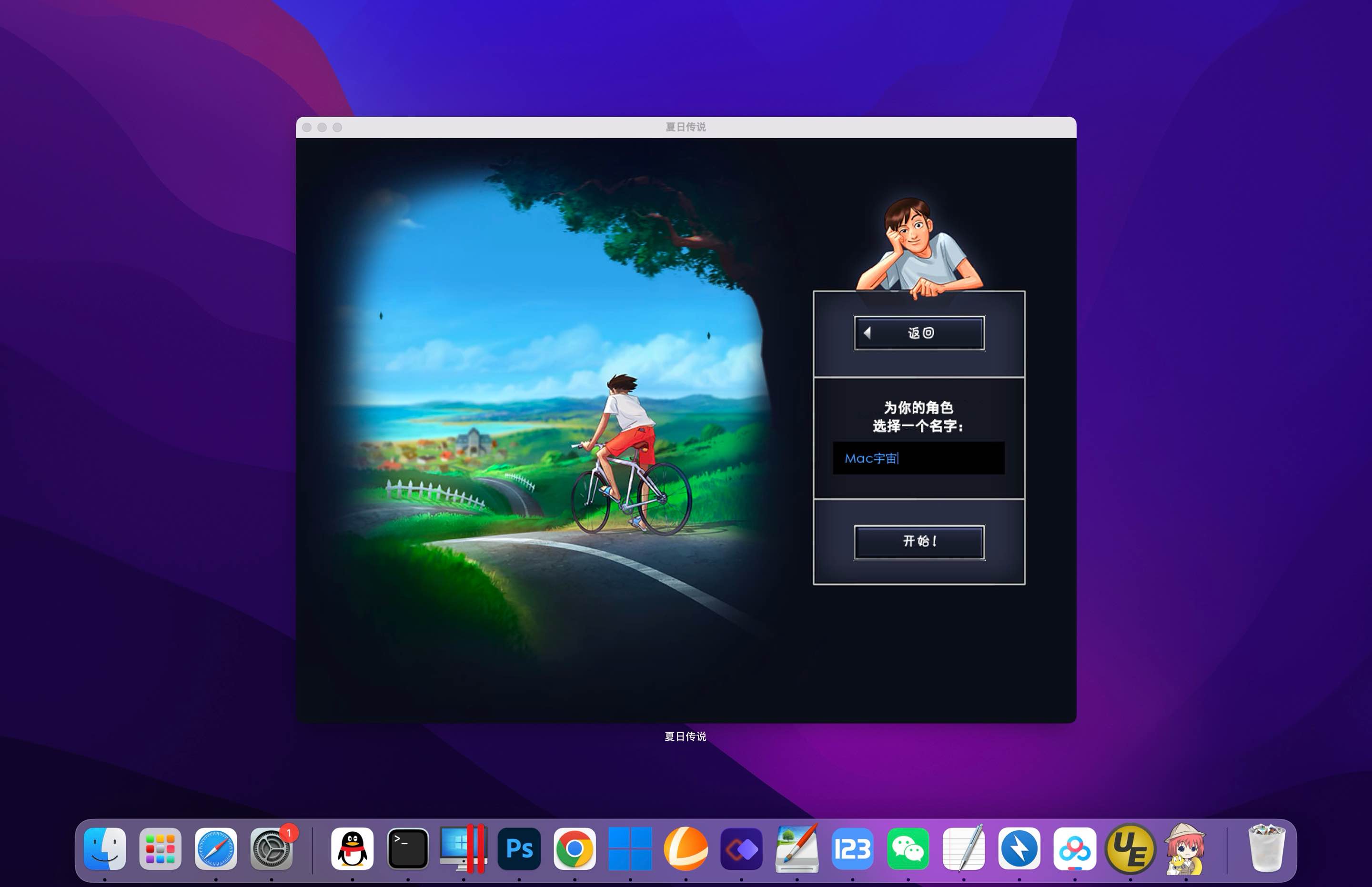
Task: Open the Trash in the dock
Action: click(x=1267, y=849)
